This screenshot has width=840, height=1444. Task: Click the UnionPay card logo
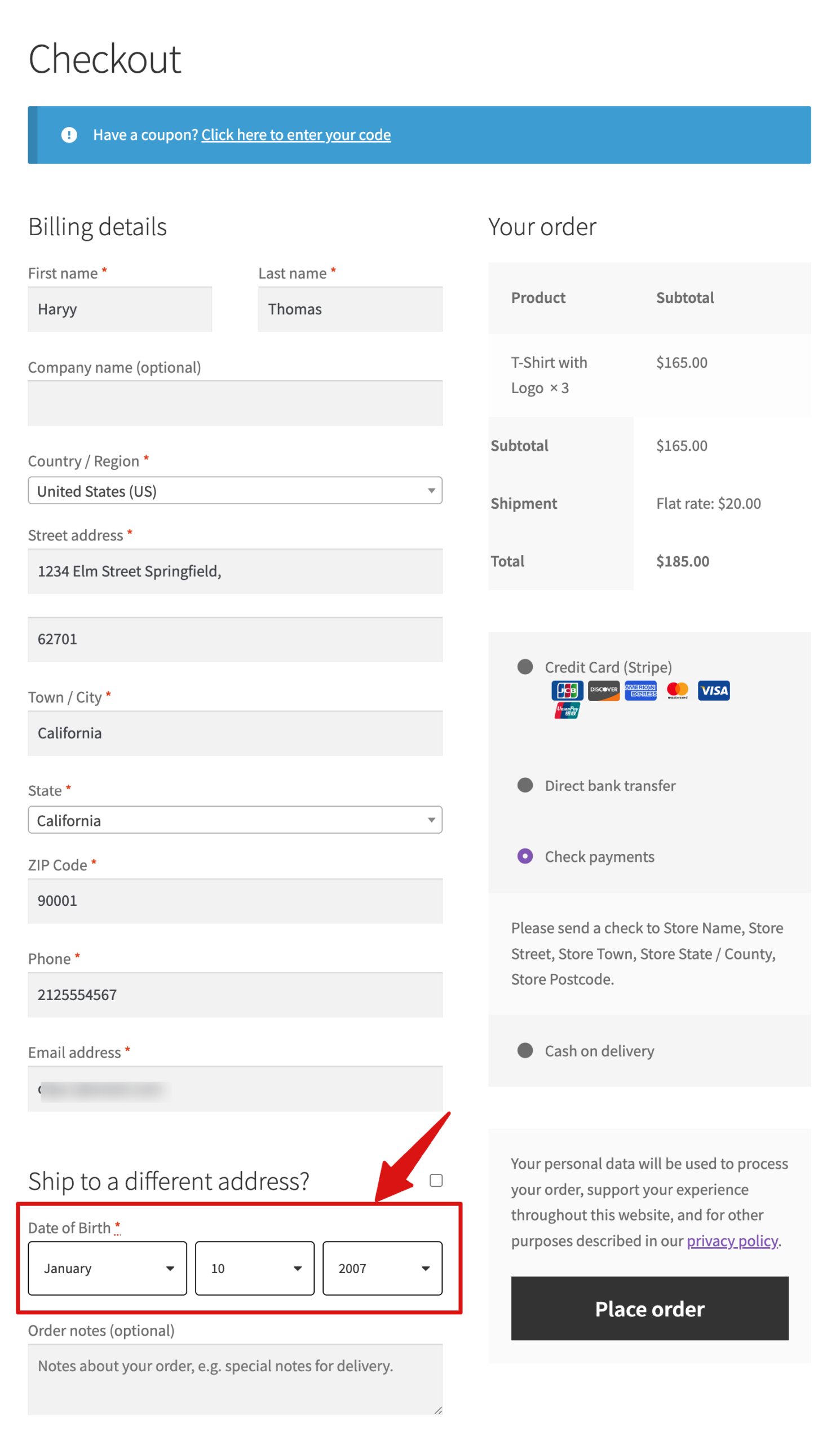567,711
